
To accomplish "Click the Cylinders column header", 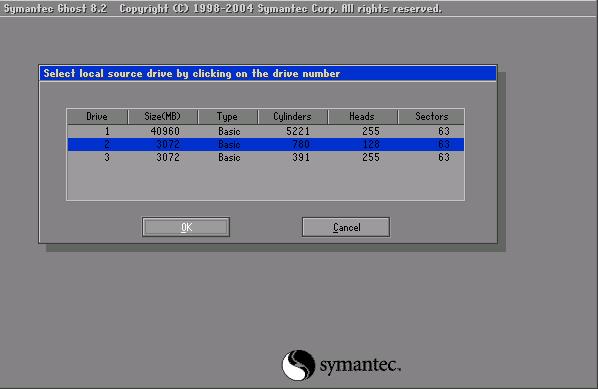I will pyautogui.click(x=293, y=116).
